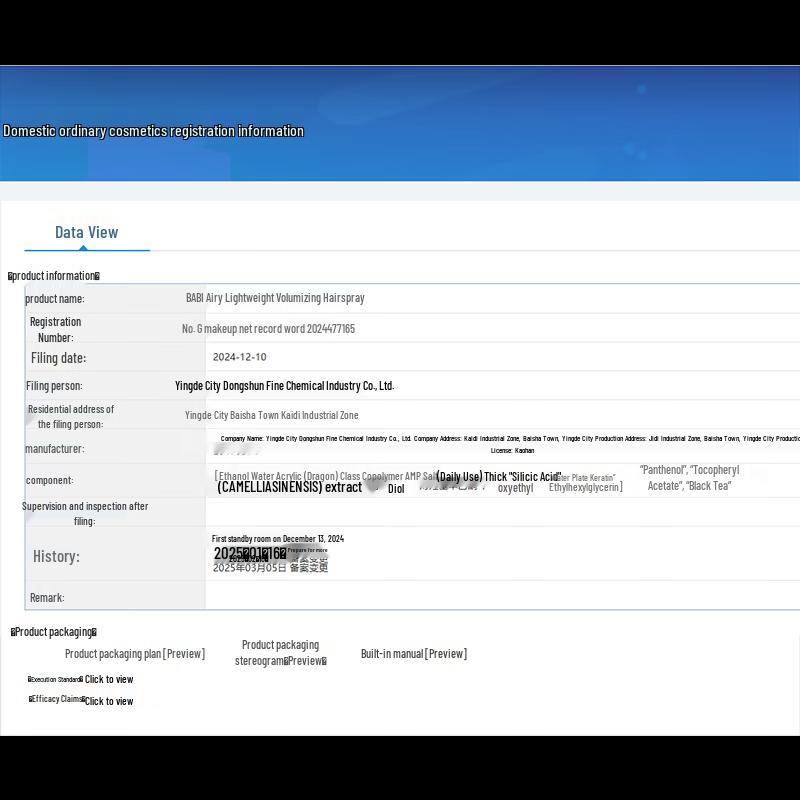Switch to the Data View tab
Viewport: 800px width, 800px height.
[x=86, y=232]
